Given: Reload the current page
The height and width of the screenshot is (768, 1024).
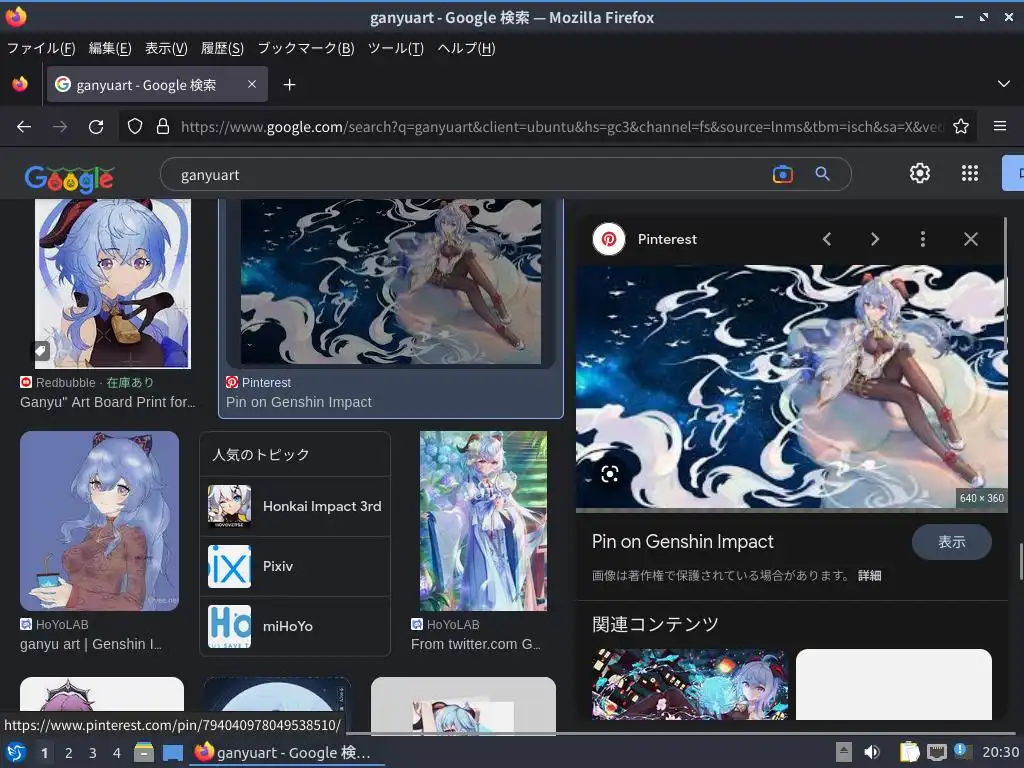Looking at the screenshot, I should (96, 127).
